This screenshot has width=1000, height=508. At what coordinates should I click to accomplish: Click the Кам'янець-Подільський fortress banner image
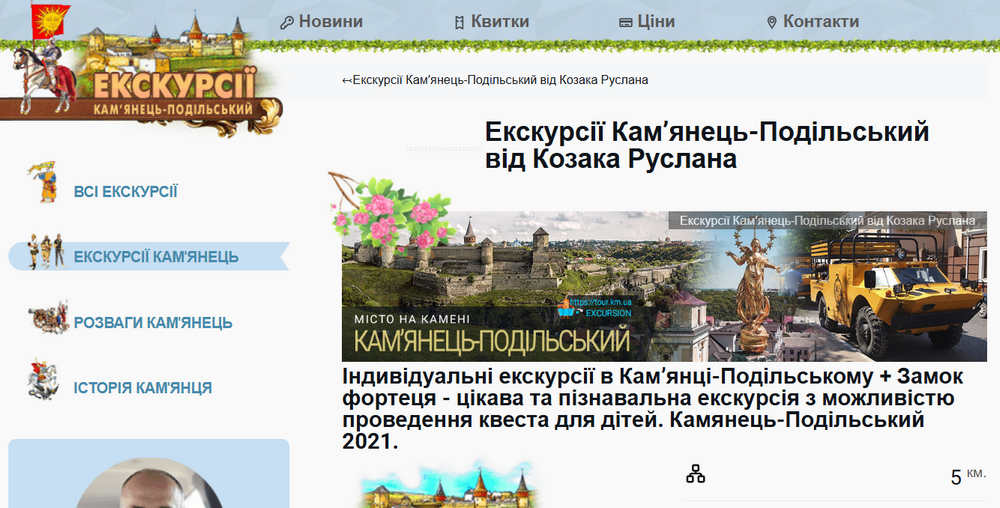[x=665, y=287]
